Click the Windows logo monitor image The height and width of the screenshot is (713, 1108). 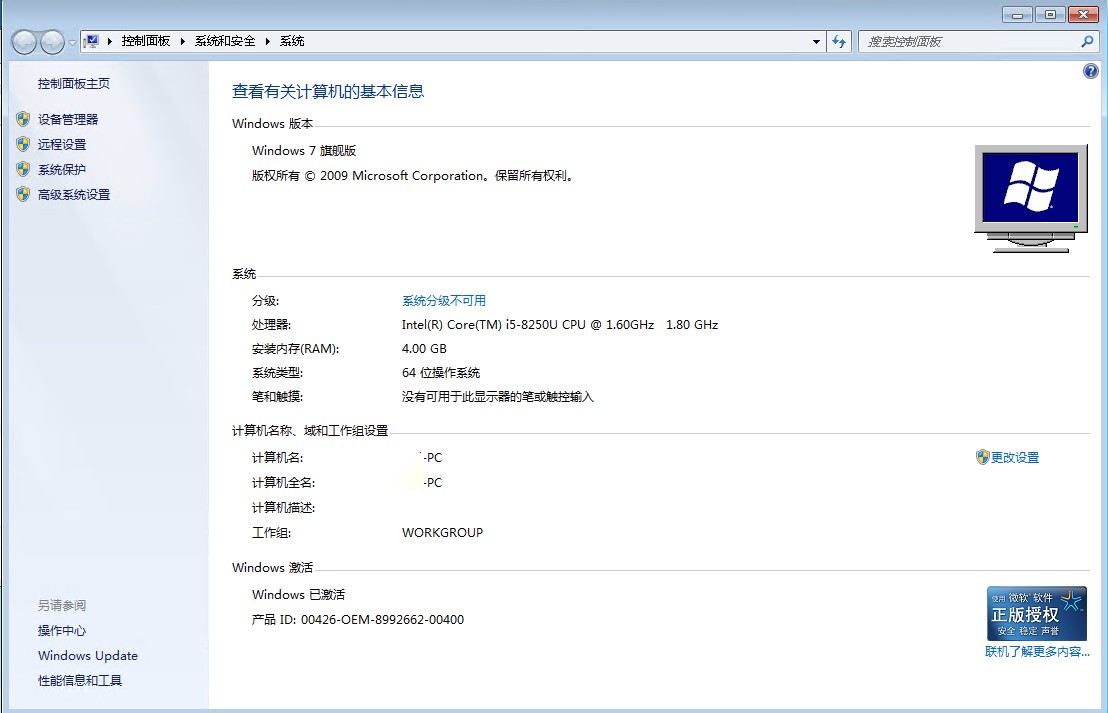(1031, 199)
